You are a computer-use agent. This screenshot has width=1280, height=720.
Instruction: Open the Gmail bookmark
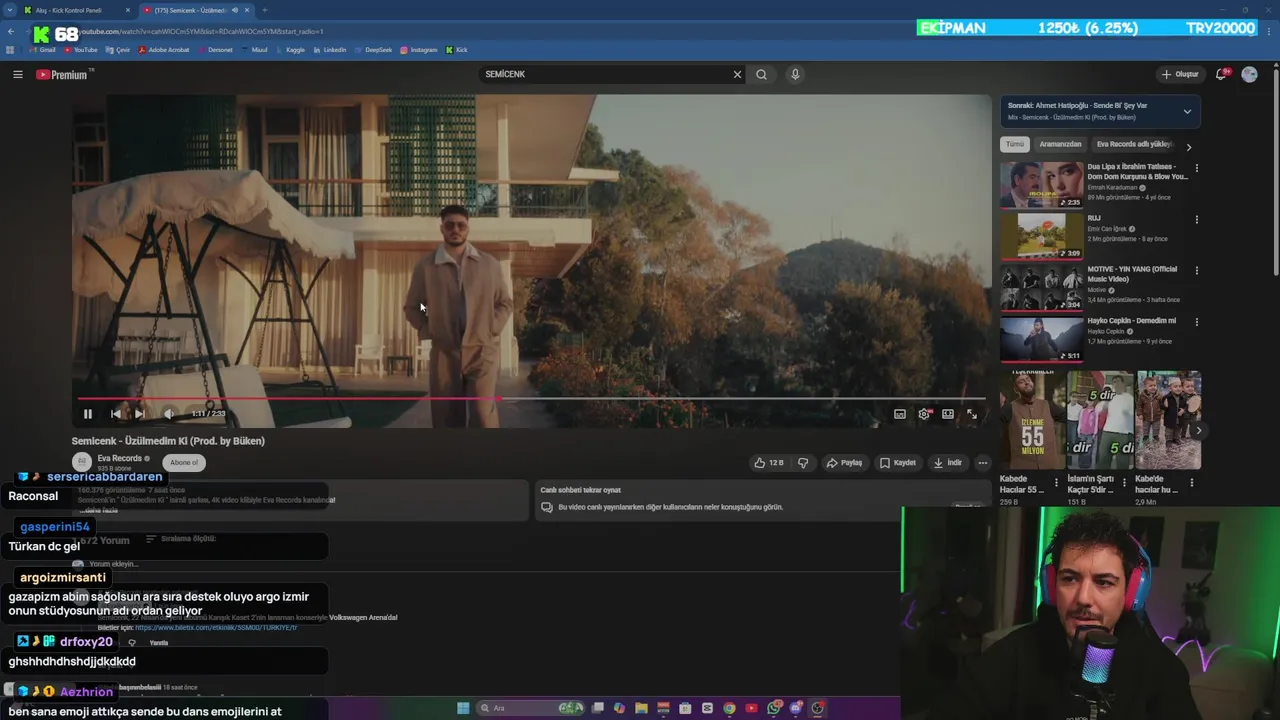point(43,49)
